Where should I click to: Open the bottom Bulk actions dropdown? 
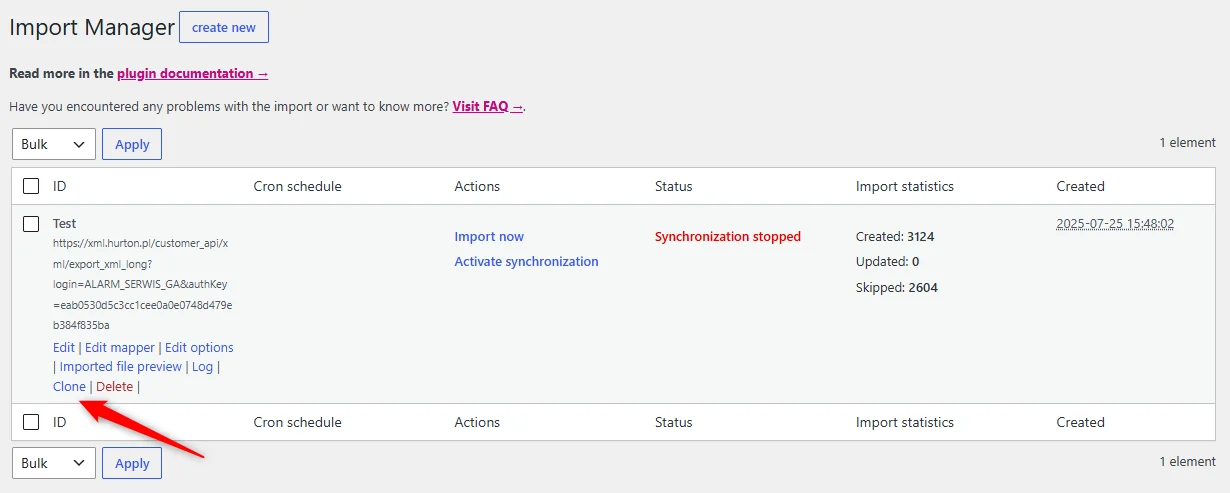54,463
